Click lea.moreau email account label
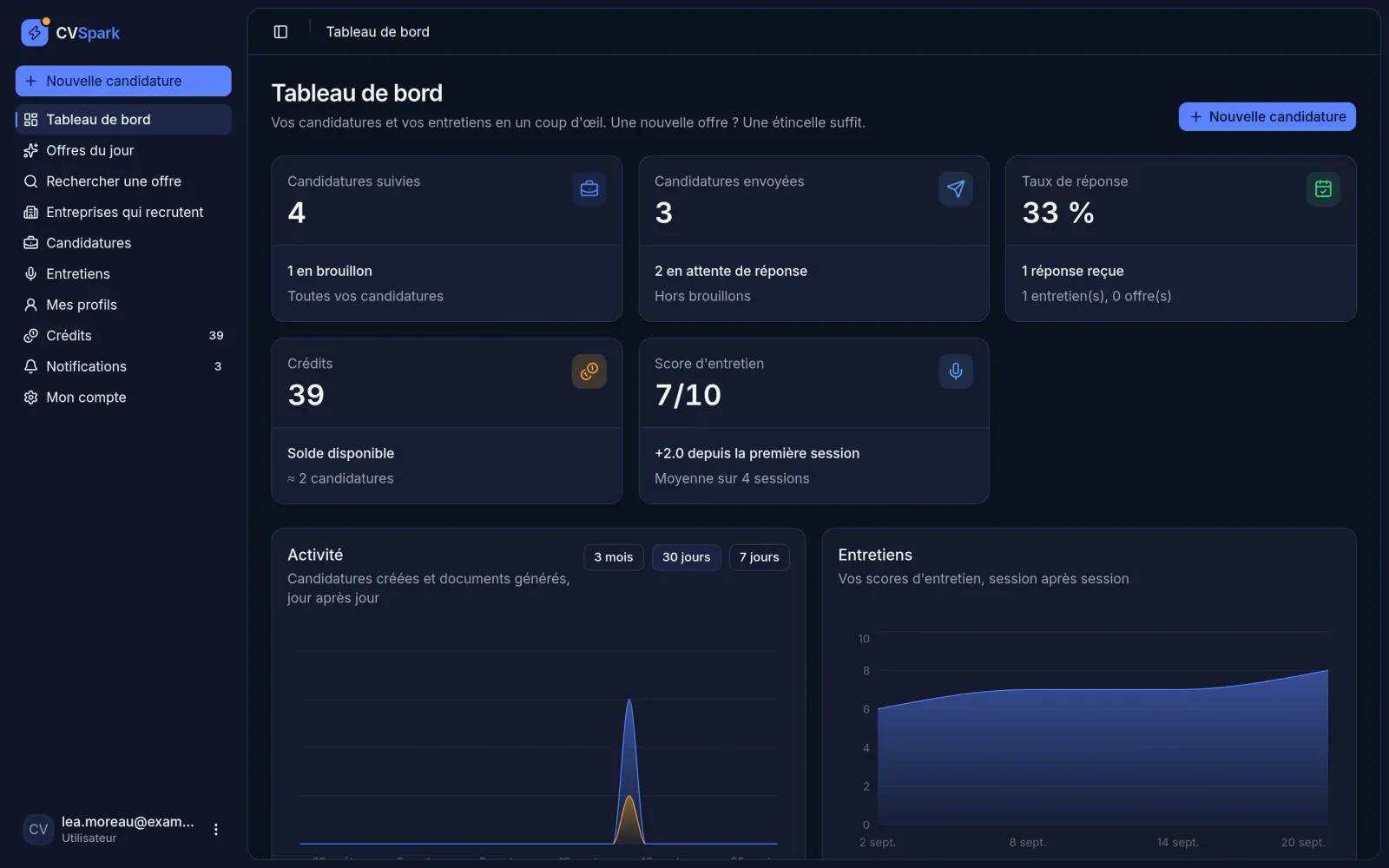Screen dimensions: 1389x868 point(128,822)
